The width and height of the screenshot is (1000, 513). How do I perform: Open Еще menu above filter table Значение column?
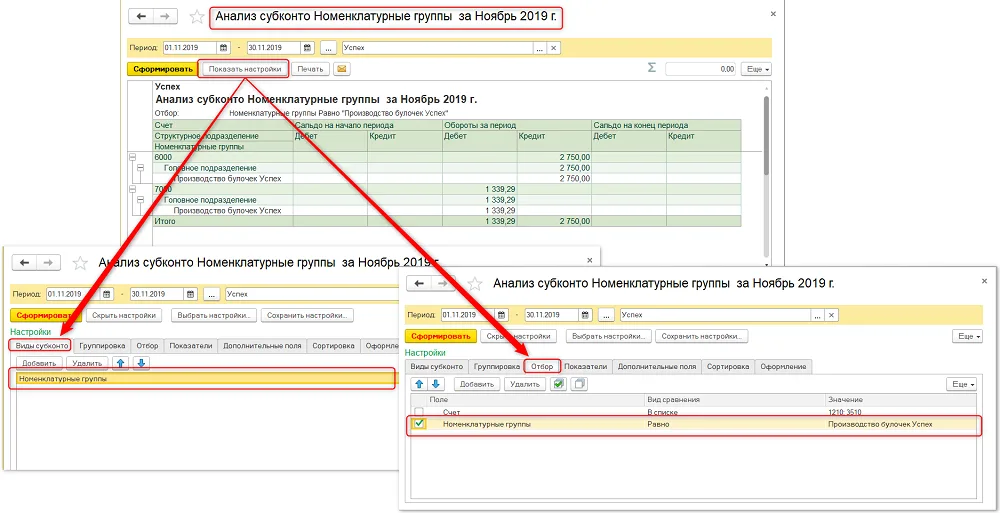point(961,384)
